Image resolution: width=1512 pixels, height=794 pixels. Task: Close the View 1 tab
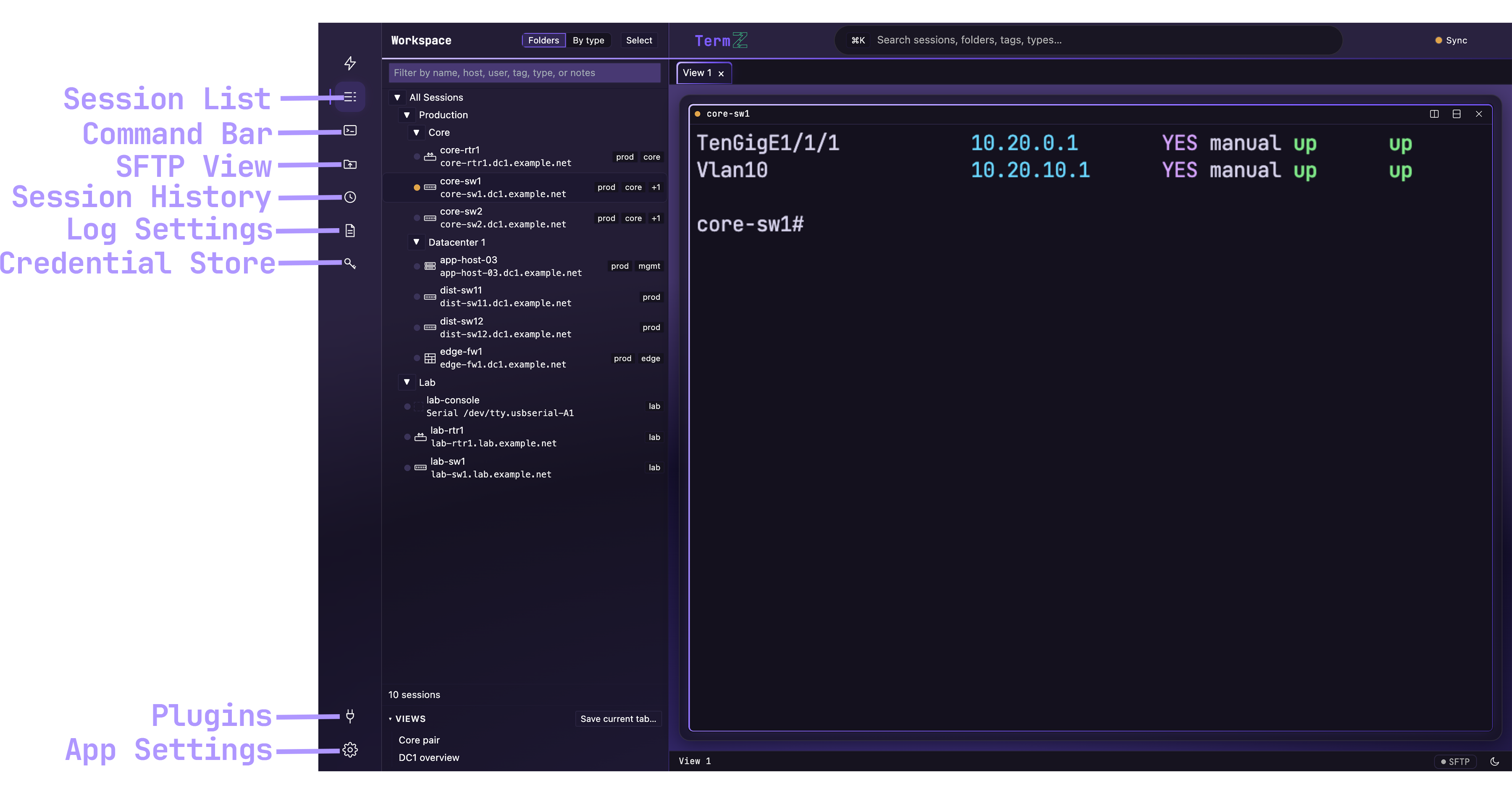(721, 74)
